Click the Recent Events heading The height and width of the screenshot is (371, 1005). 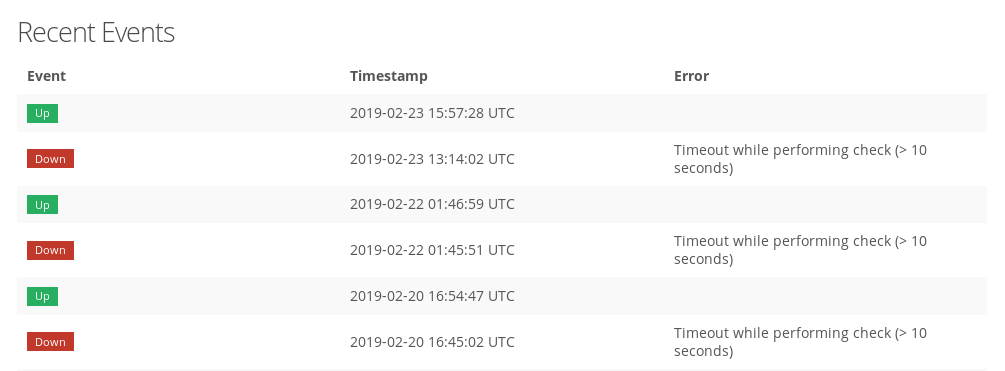click(96, 32)
